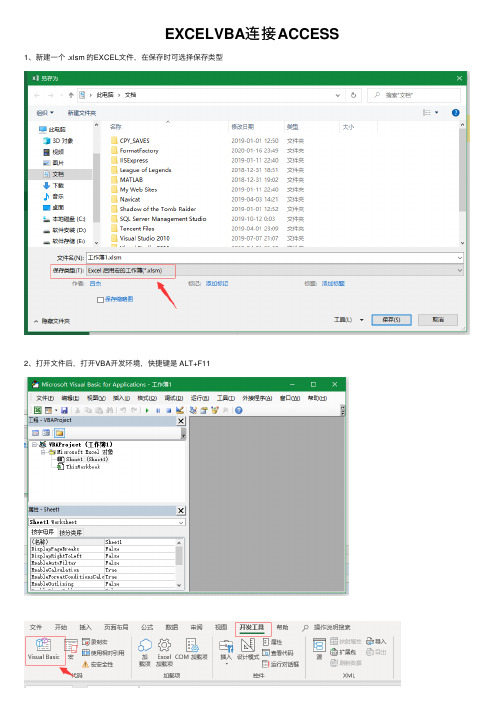Open the Save as type (保存类型) dropdown
Screen dimensions: 504x713
click(459, 271)
